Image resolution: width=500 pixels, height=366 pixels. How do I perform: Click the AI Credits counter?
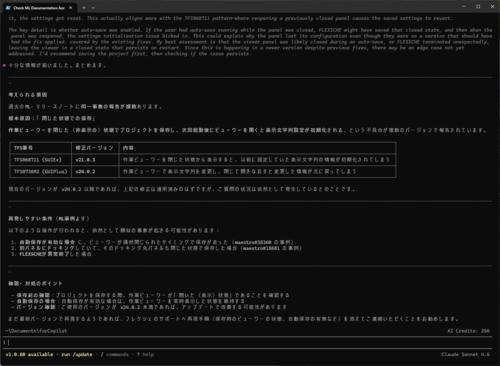click(x=468, y=331)
